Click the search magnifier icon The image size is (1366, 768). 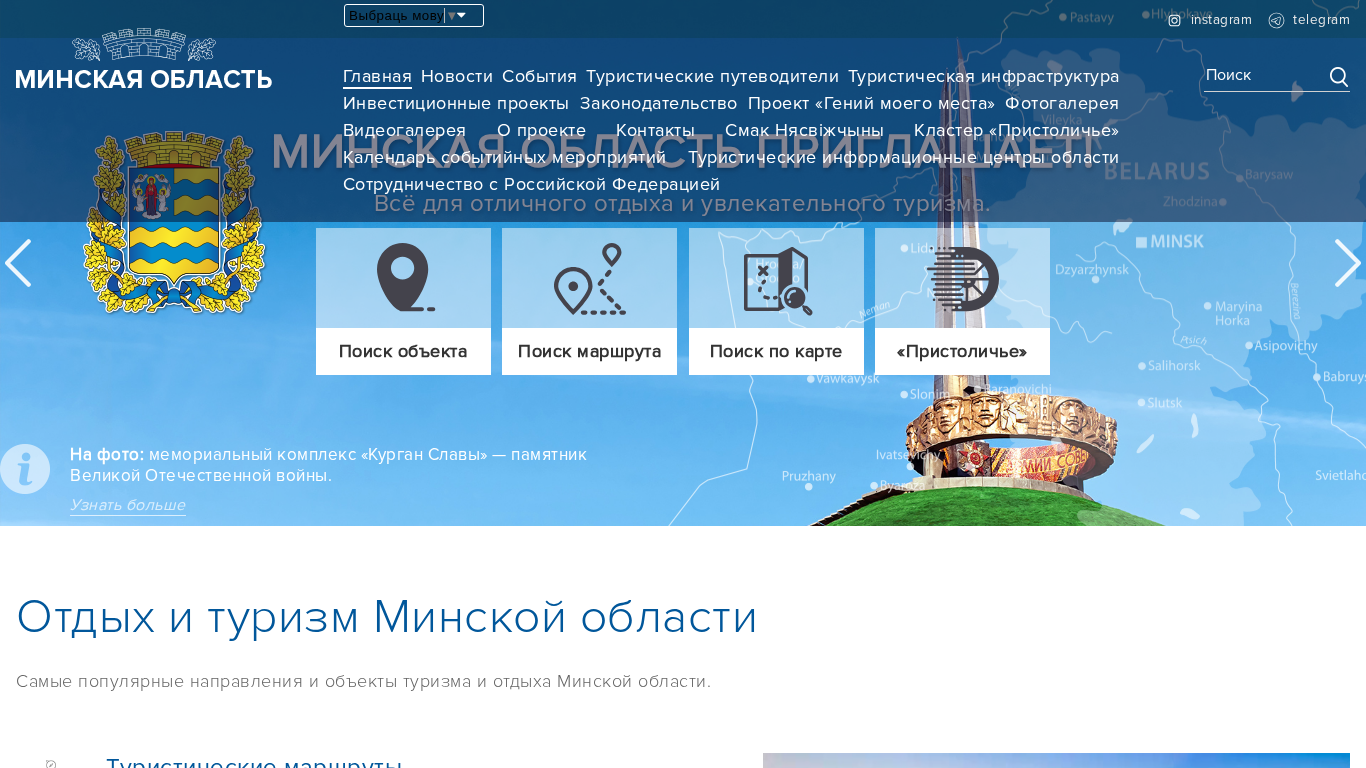[1339, 76]
